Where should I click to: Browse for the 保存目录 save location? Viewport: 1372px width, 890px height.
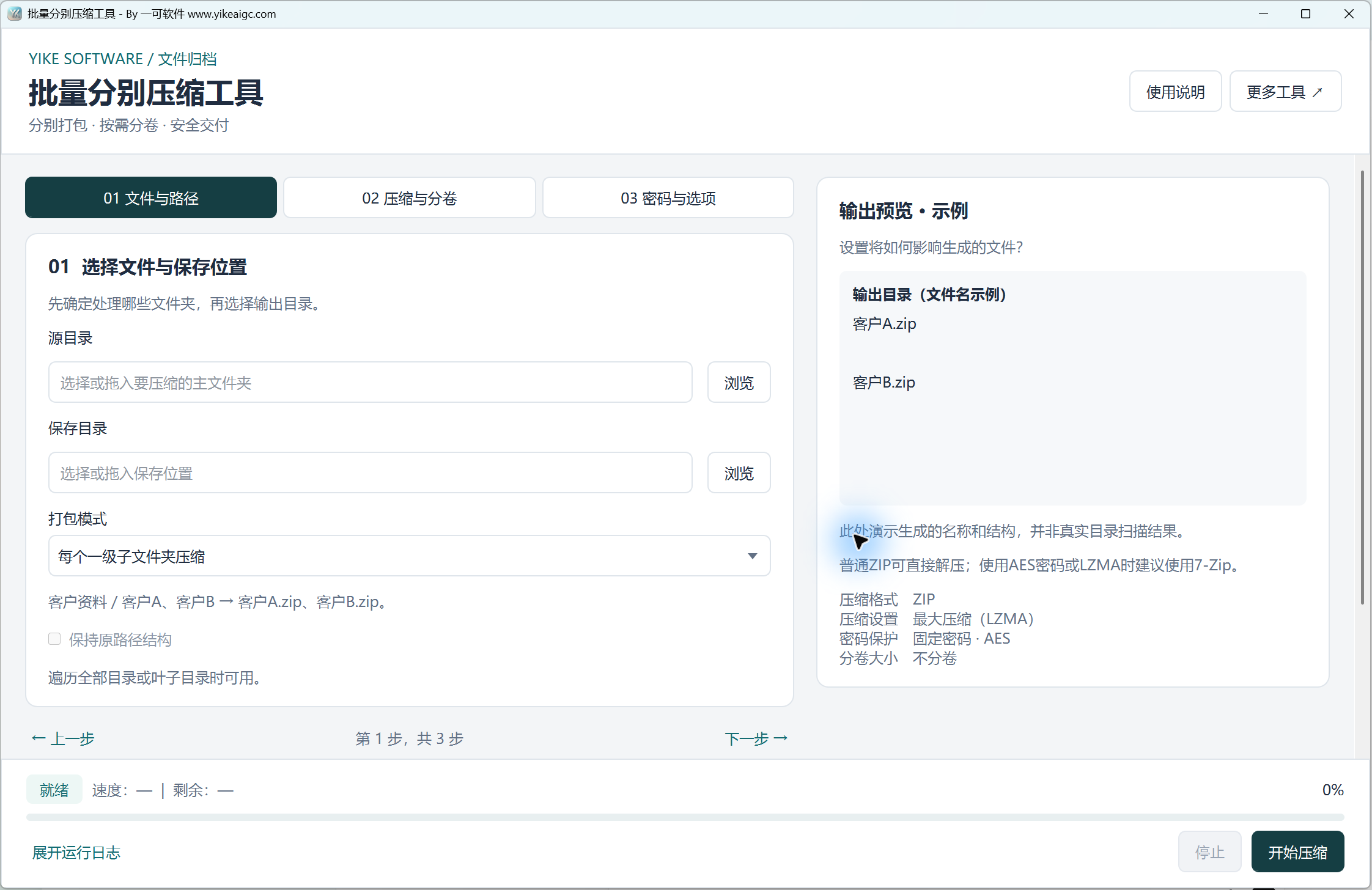[739, 473]
